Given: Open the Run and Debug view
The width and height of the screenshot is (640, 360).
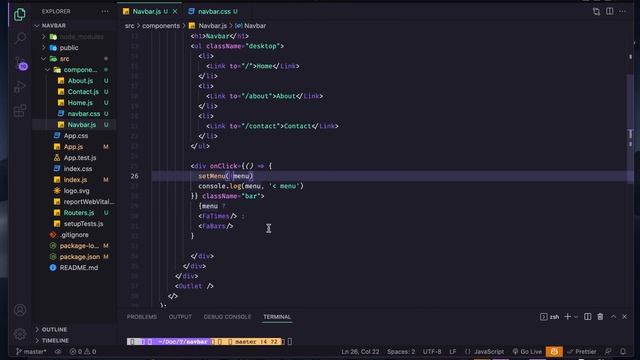Looking at the screenshot, I should pos(20,87).
